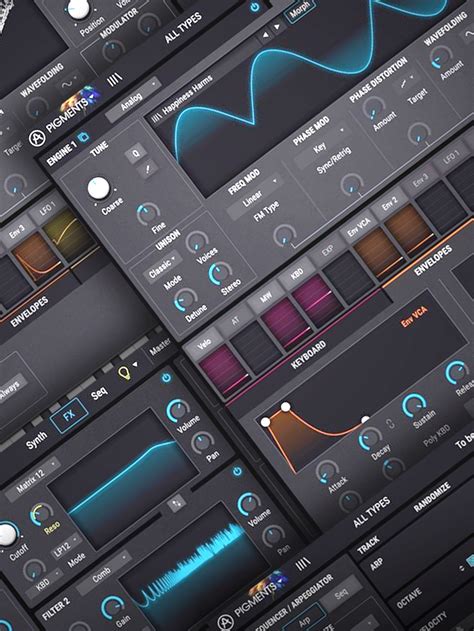Click the Fine tune knob
The width and height of the screenshot is (474, 631).
pos(148,213)
